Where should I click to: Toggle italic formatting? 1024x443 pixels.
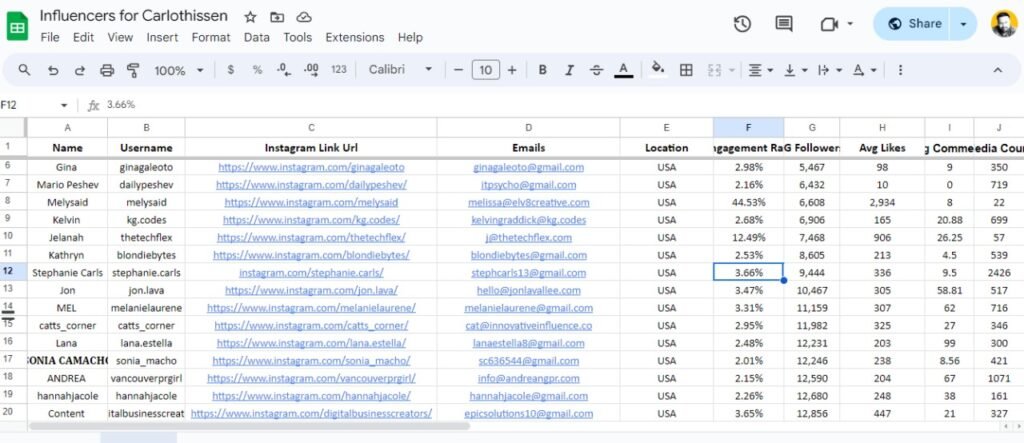pyautogui.click(x=570, y=70)
